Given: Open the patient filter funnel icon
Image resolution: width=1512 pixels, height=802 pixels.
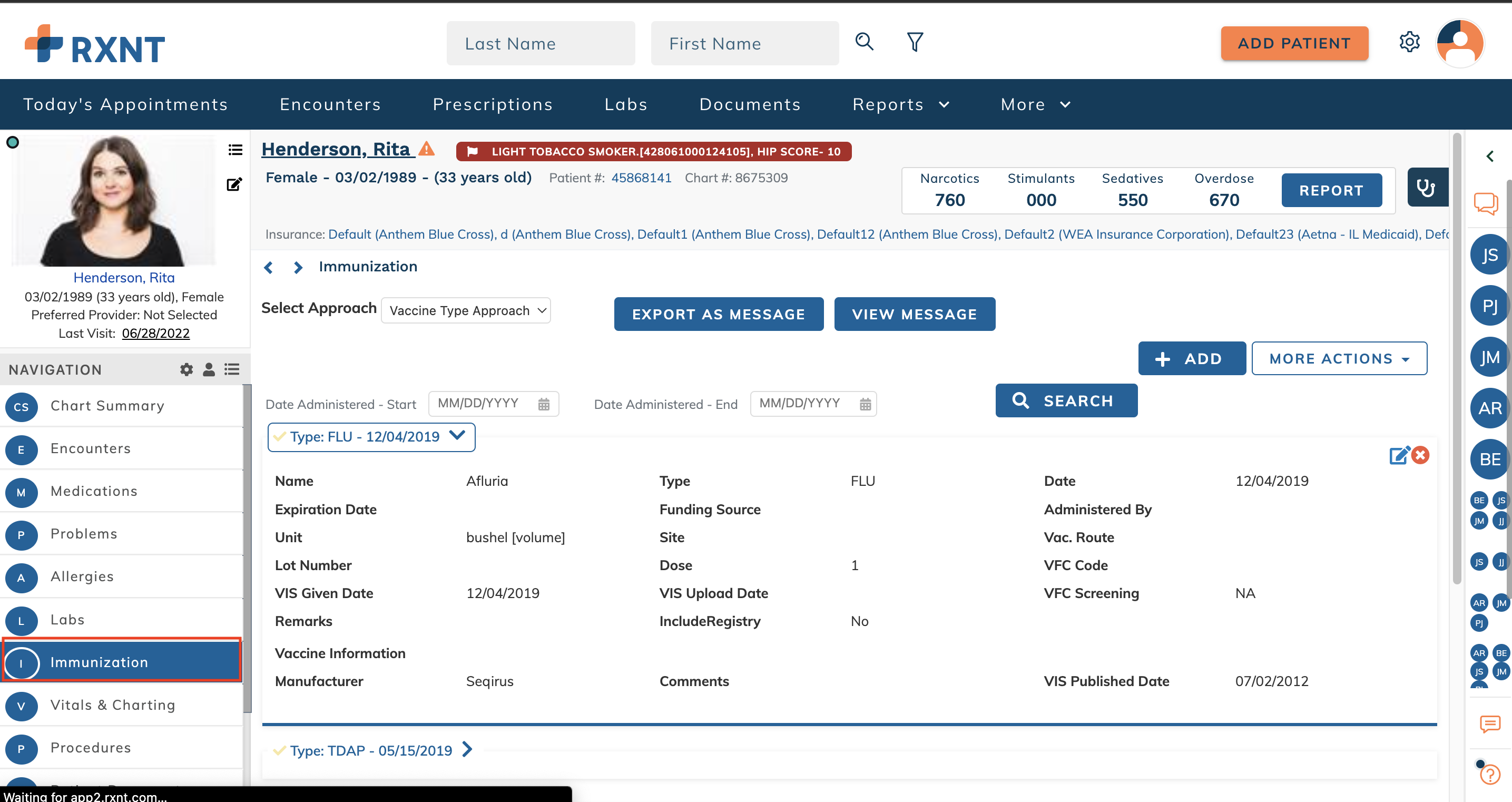Looking at the screenshot, I should (x=915, y=42).
